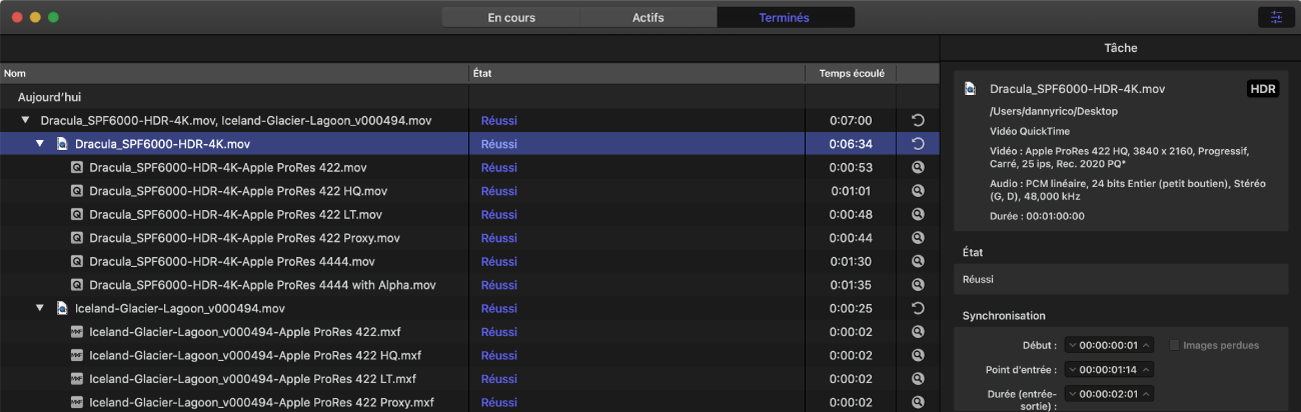This screenshot has height=412, width=1301.
Task: Reveal the Dracula ProRes 422 HQ.mov output
Action: [918, 191]
